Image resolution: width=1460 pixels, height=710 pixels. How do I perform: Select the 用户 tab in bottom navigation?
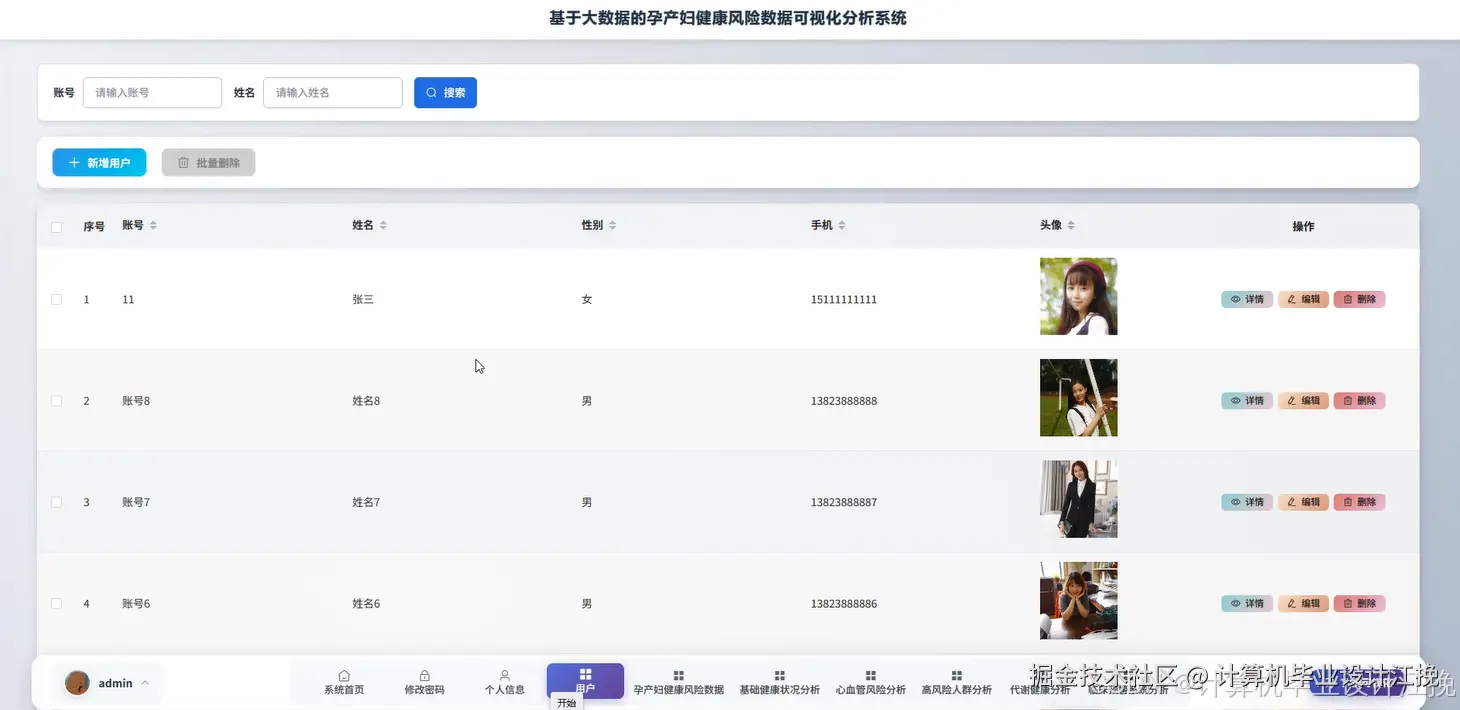click(585, 681)
